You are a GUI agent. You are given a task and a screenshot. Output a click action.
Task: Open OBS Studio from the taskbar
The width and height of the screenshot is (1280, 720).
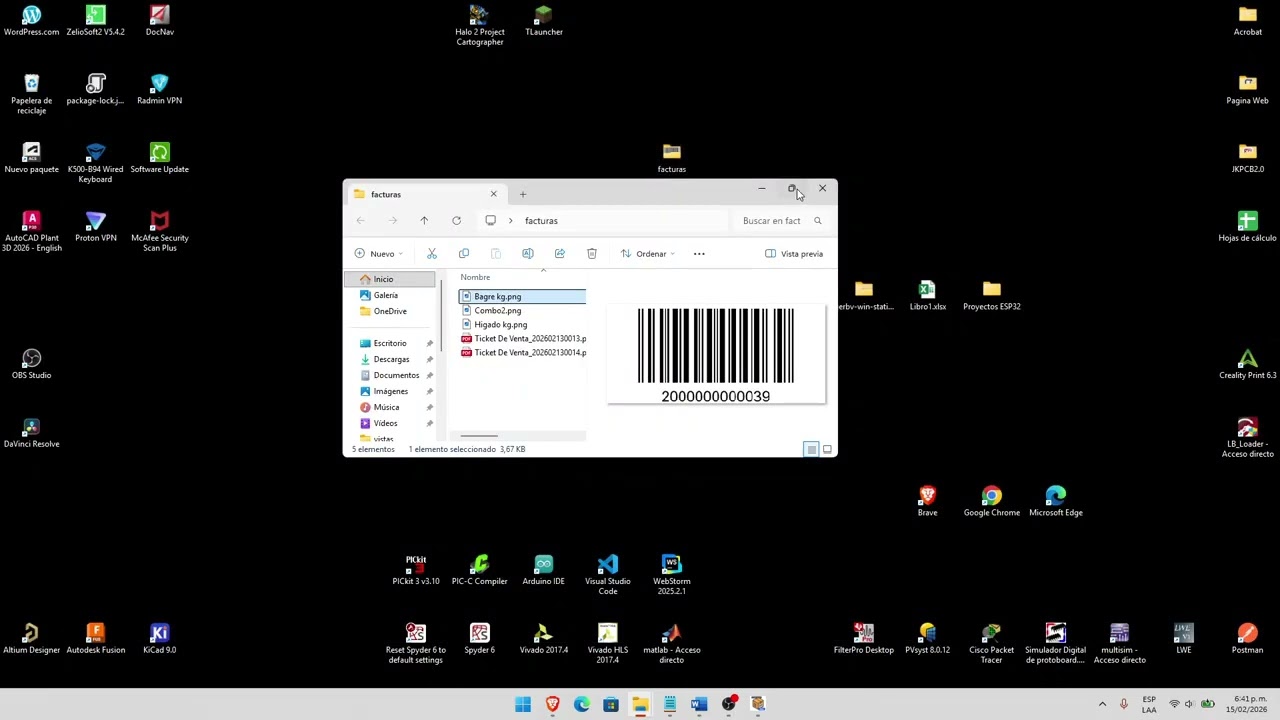(729, 705)
